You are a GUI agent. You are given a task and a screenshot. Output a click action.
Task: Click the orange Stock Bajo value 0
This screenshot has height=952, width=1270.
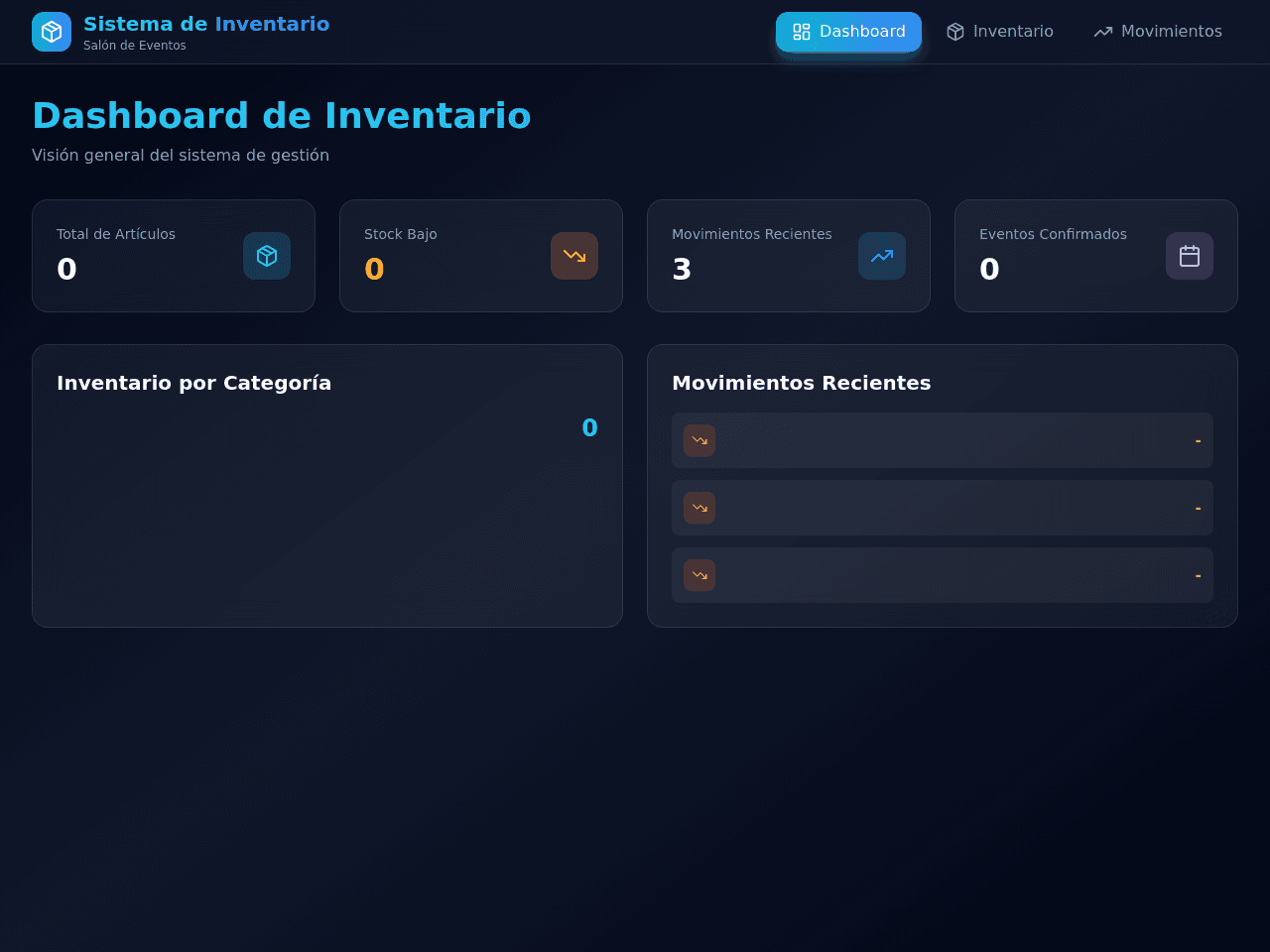(374, 269)
